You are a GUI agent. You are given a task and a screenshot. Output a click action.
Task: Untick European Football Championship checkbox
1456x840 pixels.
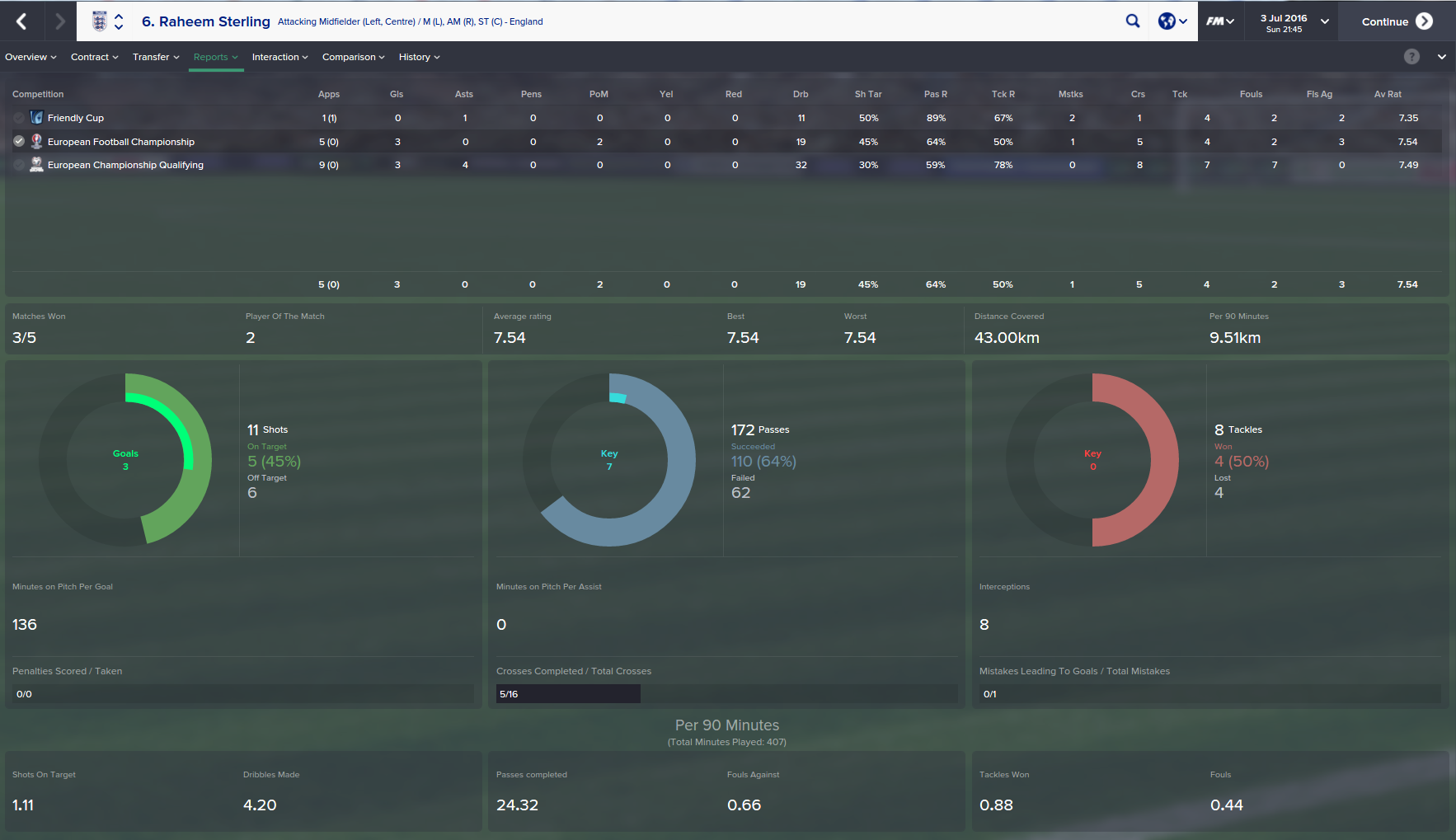tap(19, 141)
